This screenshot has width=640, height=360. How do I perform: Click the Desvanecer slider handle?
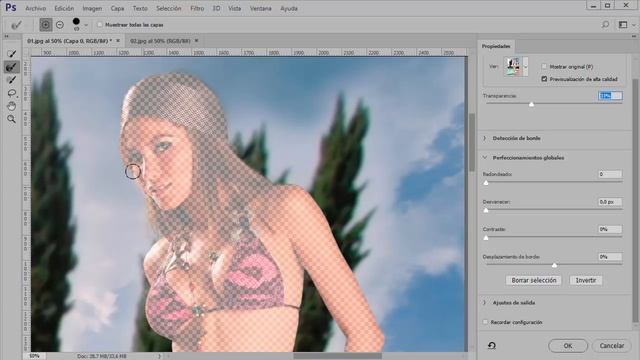[486, 210]
